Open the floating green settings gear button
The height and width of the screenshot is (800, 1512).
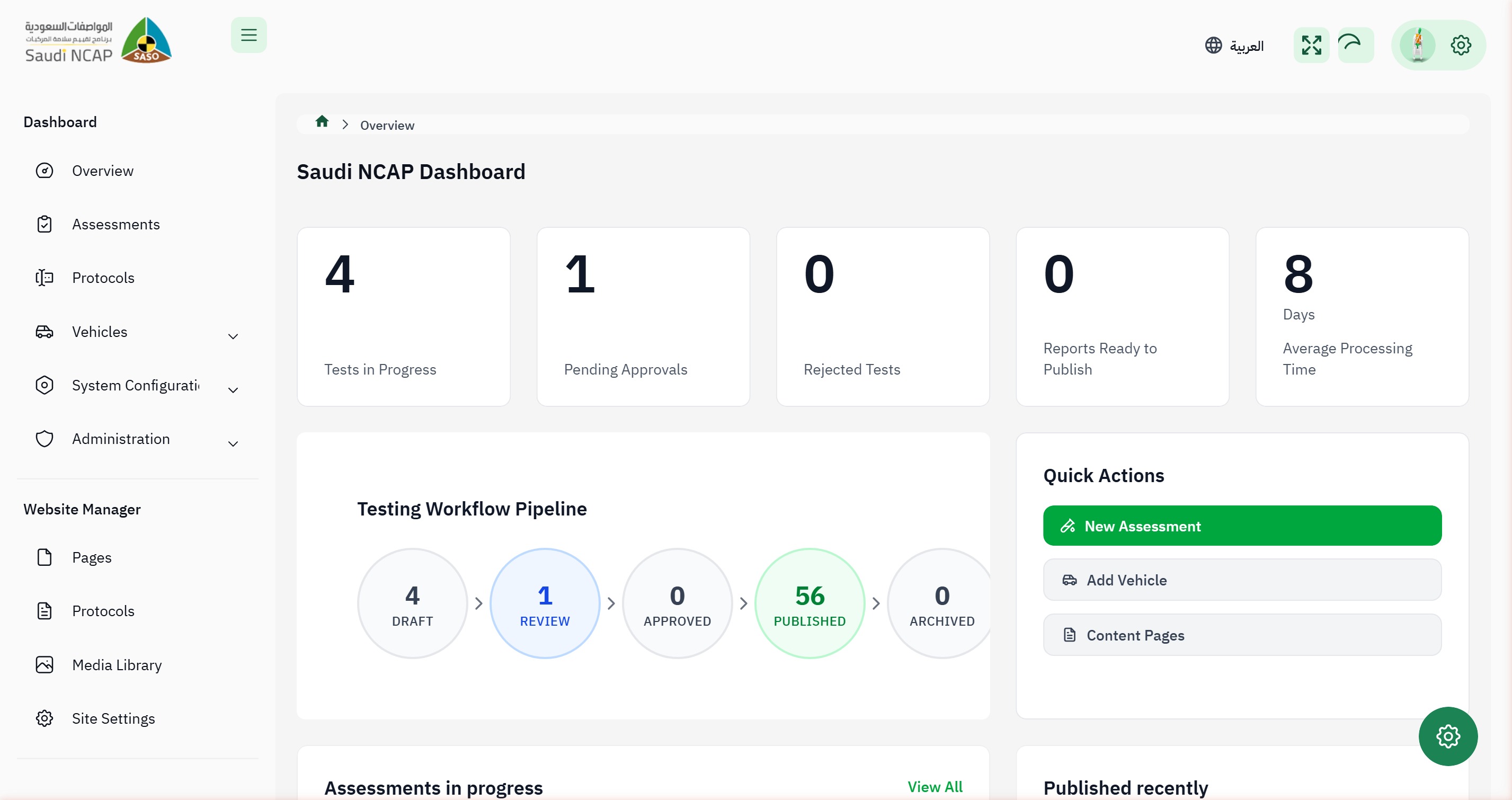click(x=1447, y=736)
